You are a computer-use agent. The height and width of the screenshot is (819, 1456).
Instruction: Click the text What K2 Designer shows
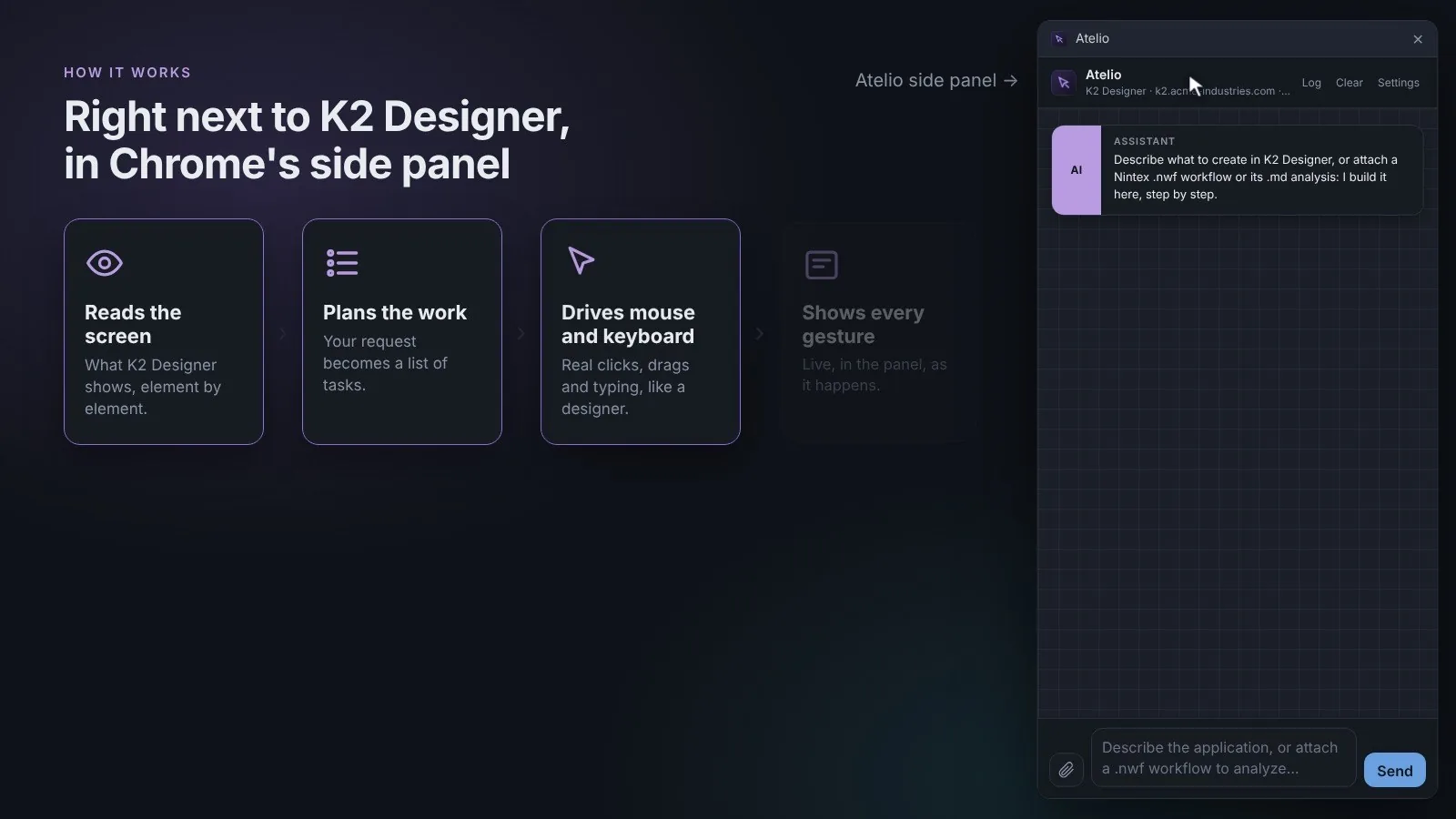click(153, 387)
